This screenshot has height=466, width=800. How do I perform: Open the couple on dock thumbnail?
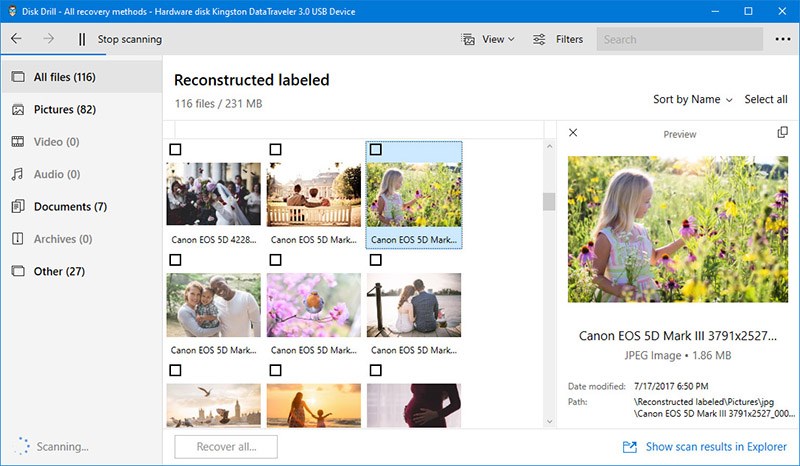point(414,305)
